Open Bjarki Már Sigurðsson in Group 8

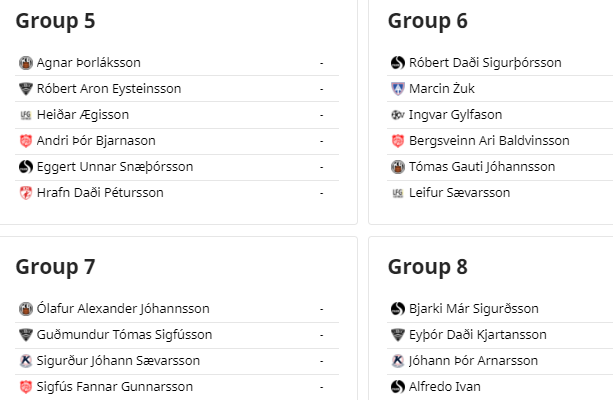coord(474,309)
